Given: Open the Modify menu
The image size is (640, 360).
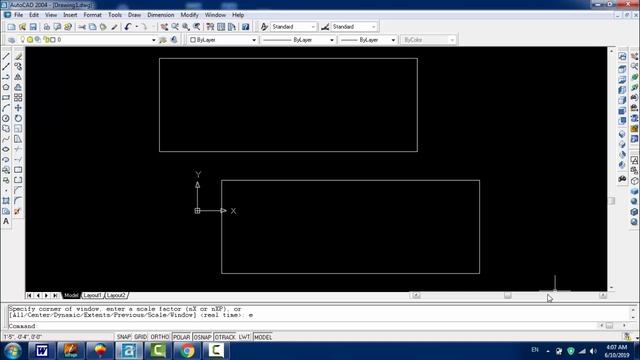Looking at the screenshot, I should coord(189,15).
